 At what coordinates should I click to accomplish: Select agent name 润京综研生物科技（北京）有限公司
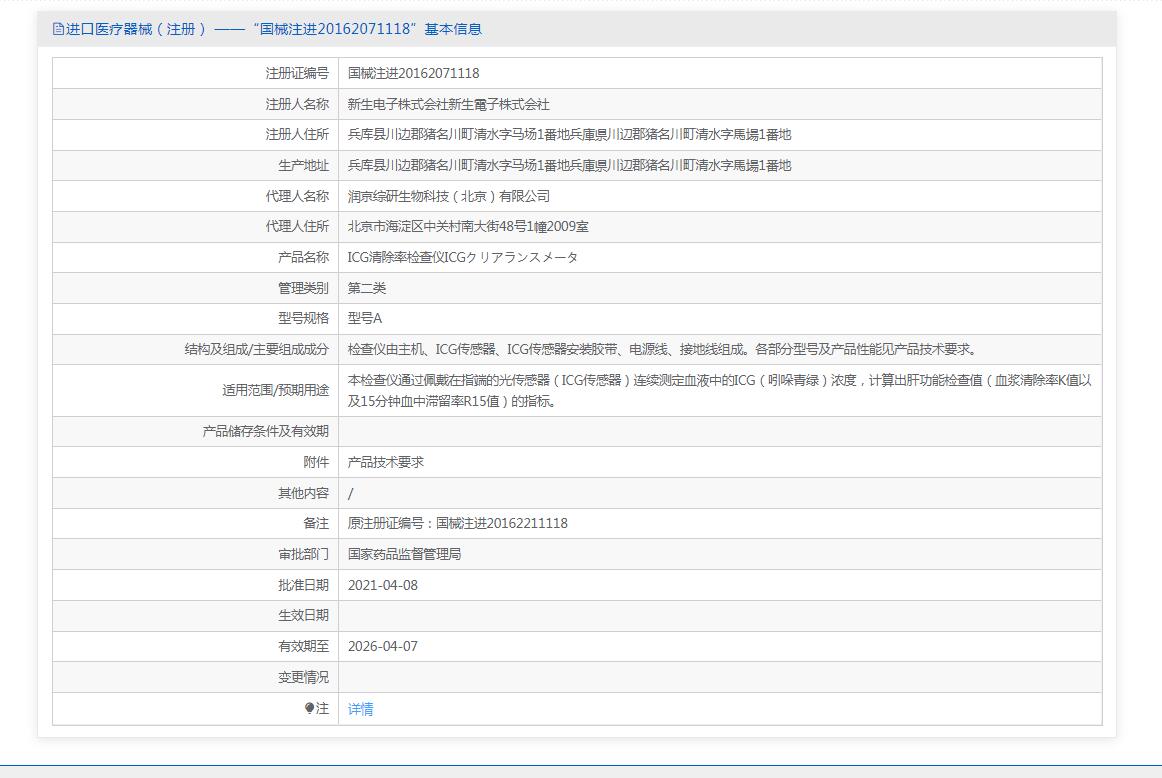coord(449,196)
